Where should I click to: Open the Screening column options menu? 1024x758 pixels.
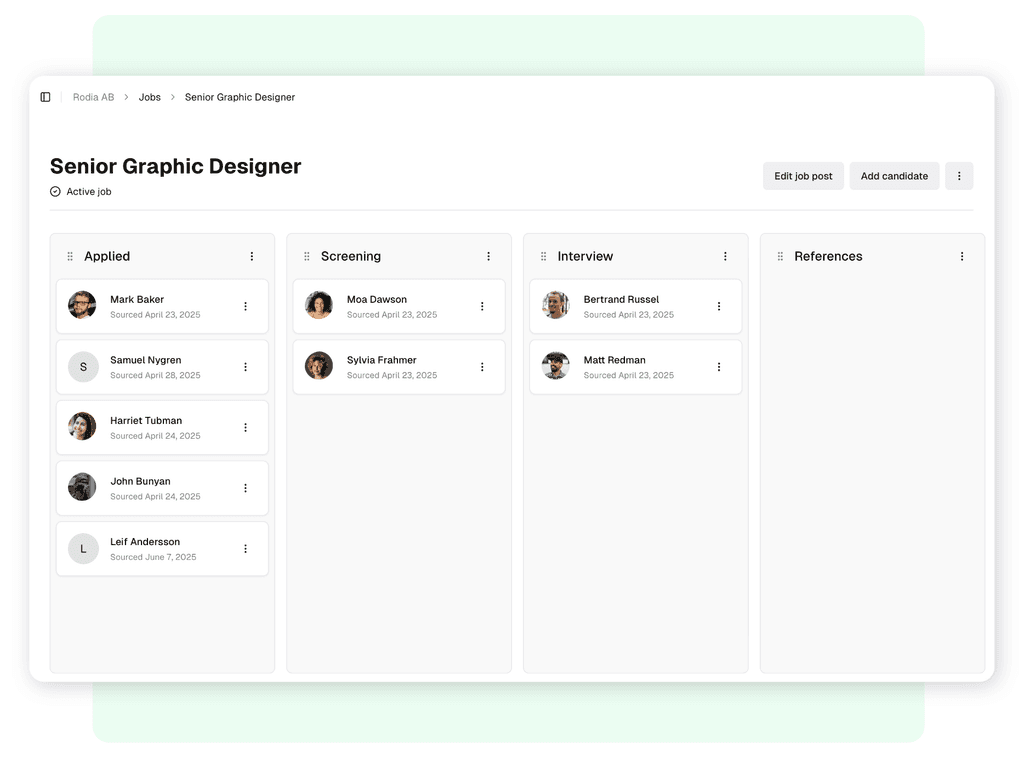pos(489,256)
